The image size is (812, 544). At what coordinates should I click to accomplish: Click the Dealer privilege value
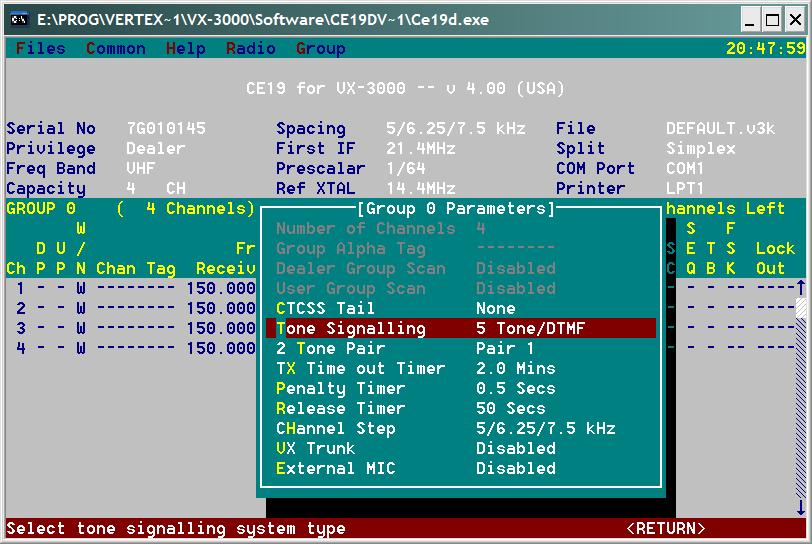pos(155,148)
